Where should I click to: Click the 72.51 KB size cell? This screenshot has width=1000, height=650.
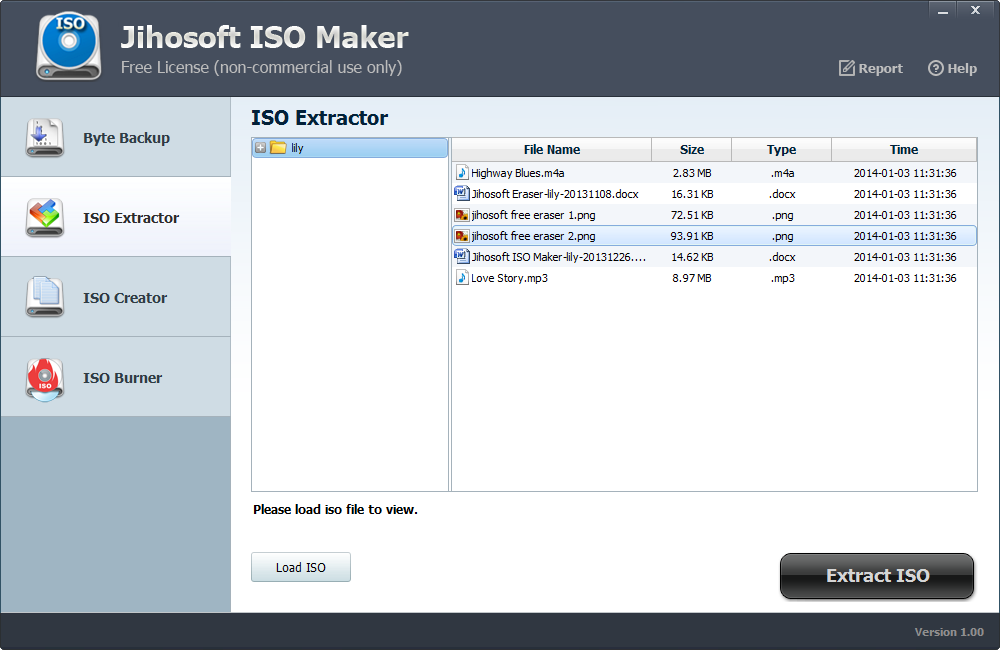692,215
